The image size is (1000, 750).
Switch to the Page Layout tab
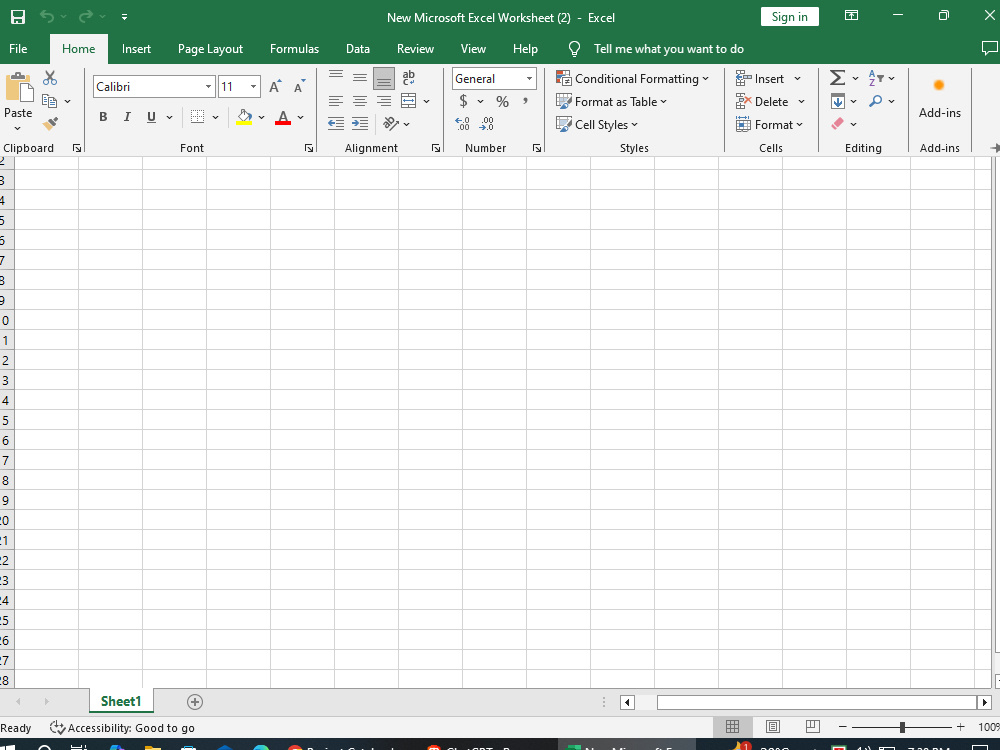click(210, 49)
